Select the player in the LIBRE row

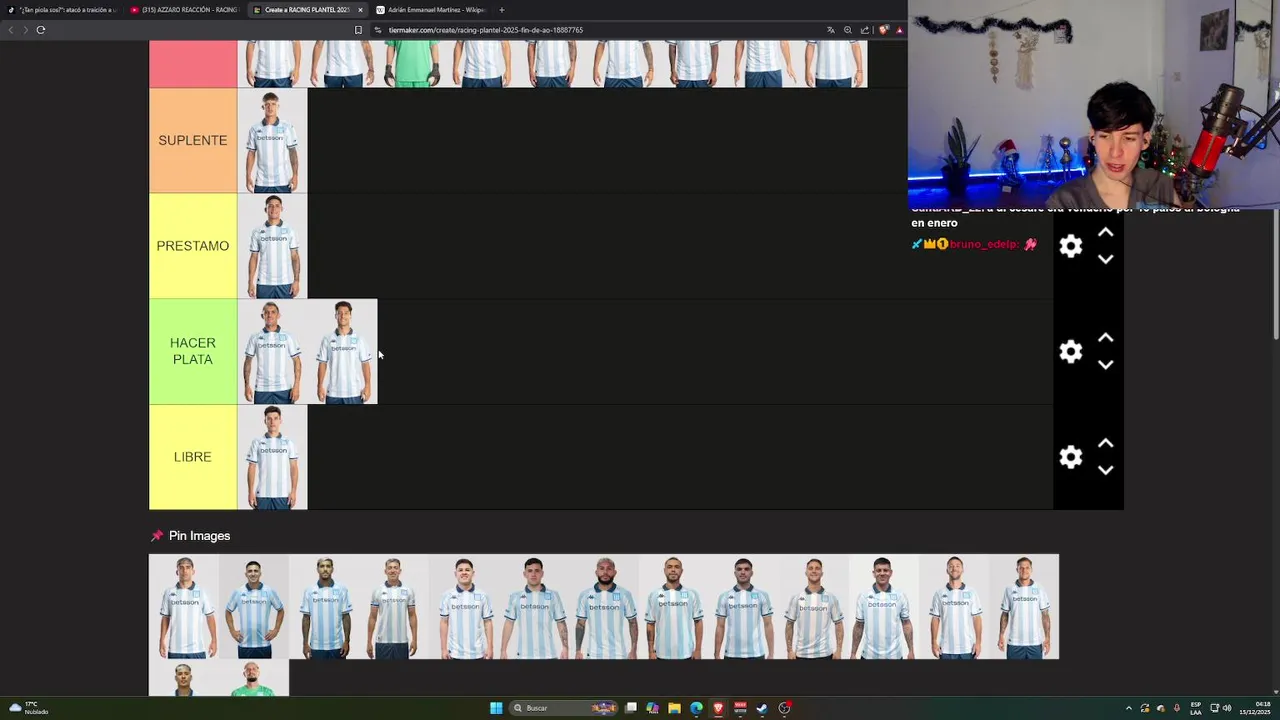click(272, 457)
